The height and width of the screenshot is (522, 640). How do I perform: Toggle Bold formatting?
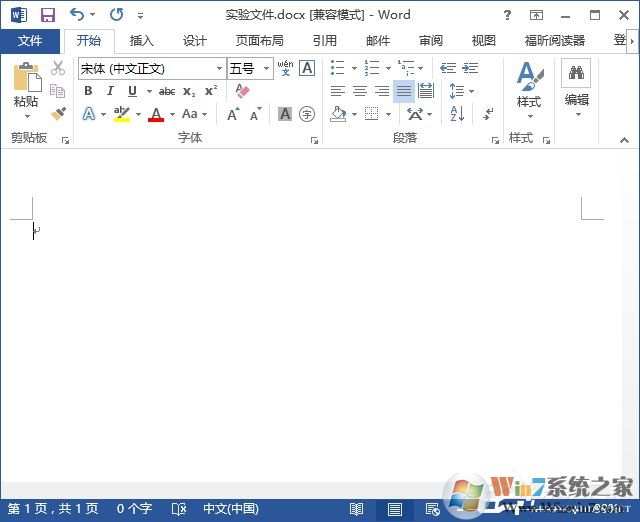point(88,91)
